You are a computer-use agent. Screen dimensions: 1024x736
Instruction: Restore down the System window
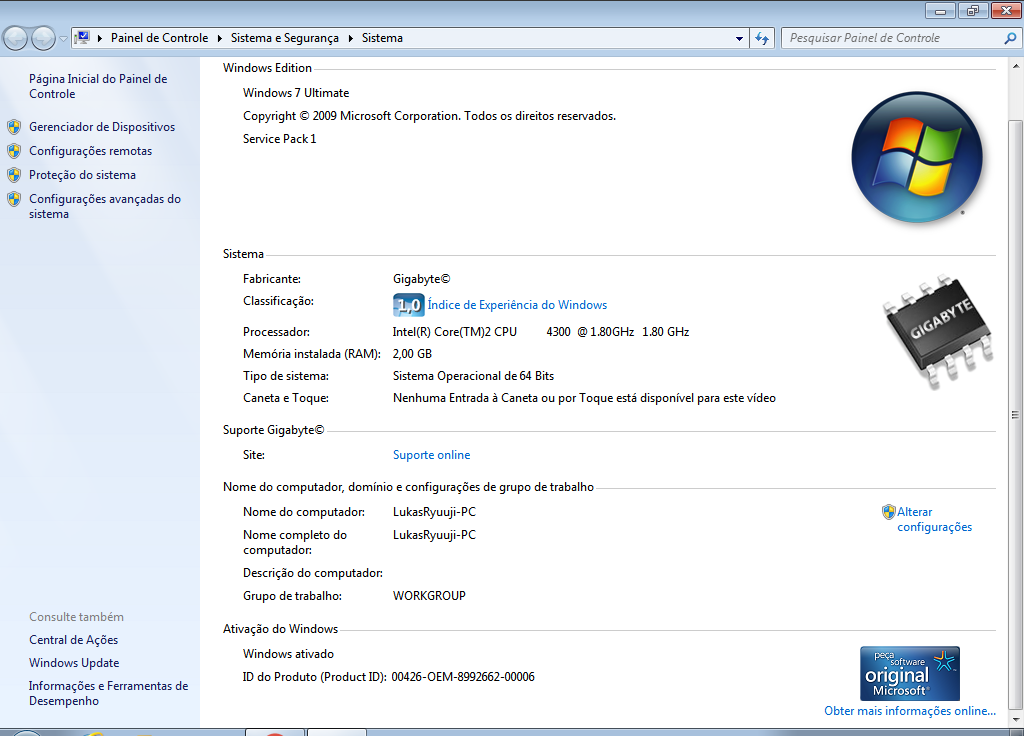[973, 10]
